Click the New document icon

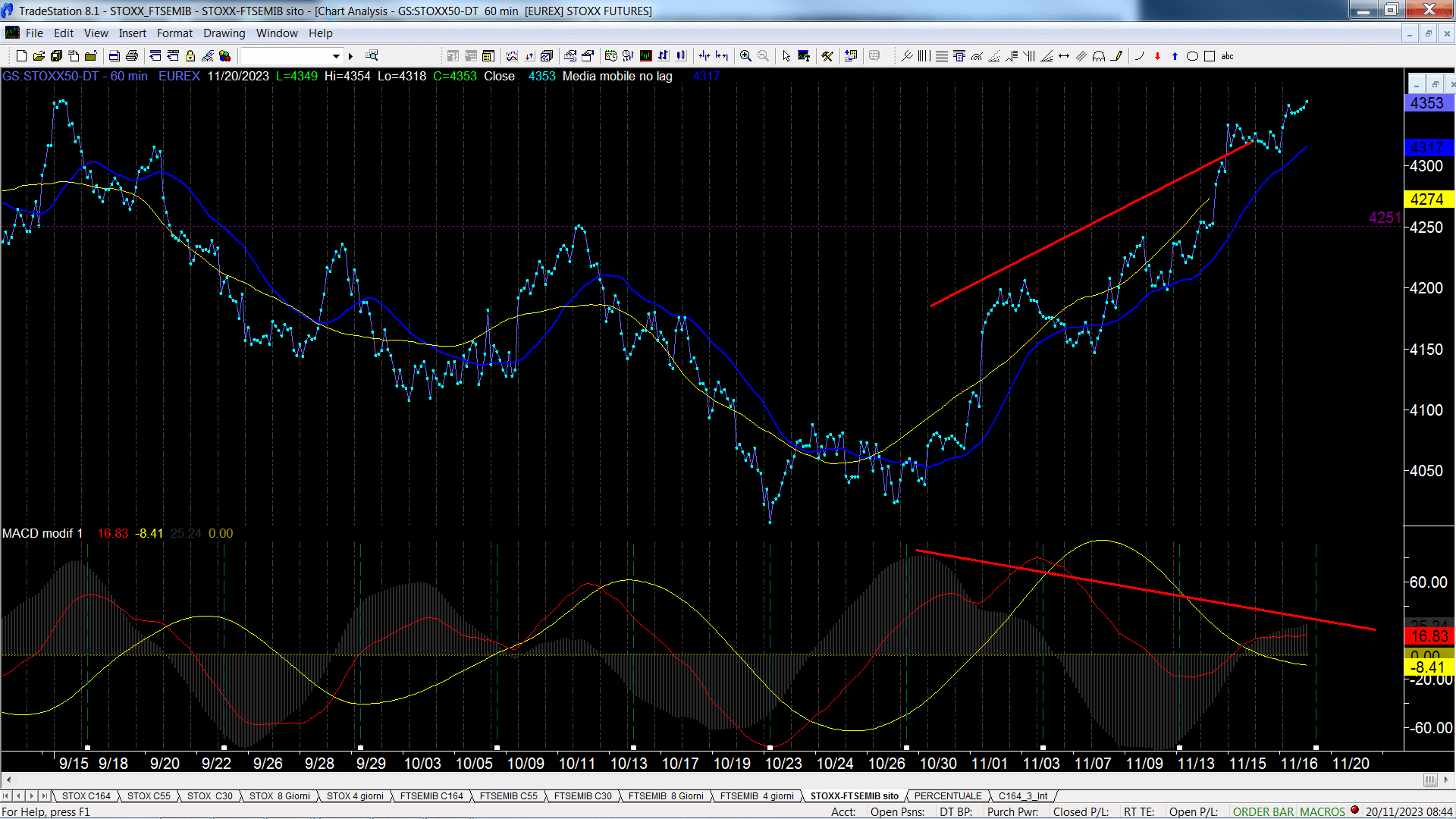pos(21,56)
